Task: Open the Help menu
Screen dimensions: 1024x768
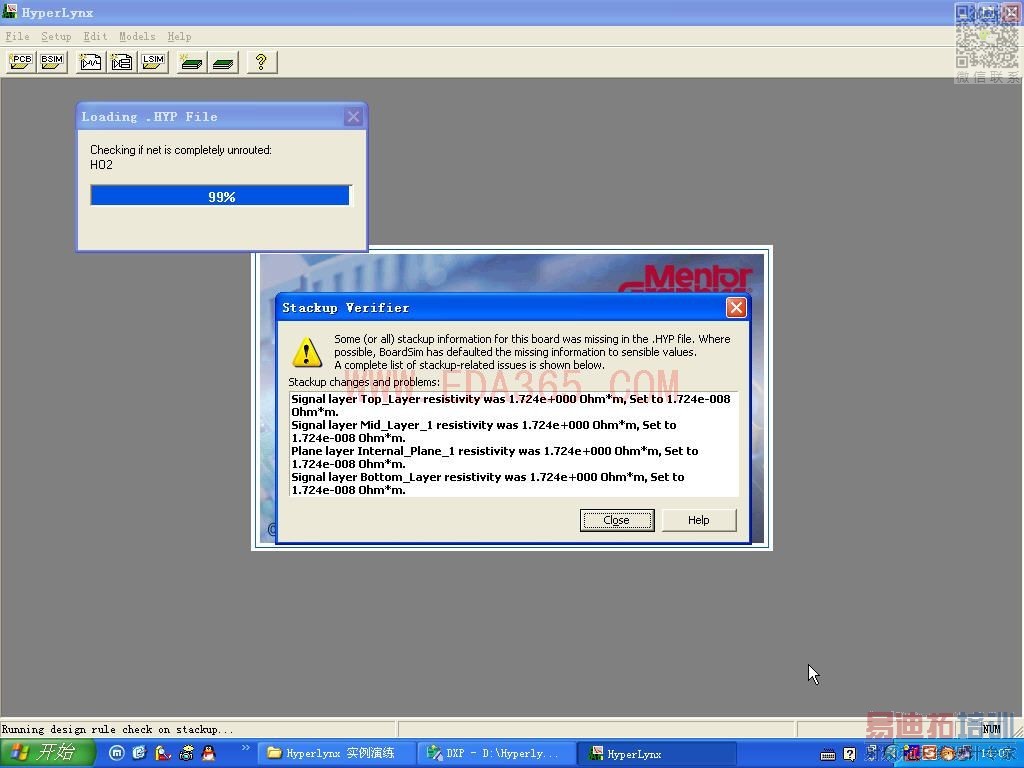Action: [179, 37]
